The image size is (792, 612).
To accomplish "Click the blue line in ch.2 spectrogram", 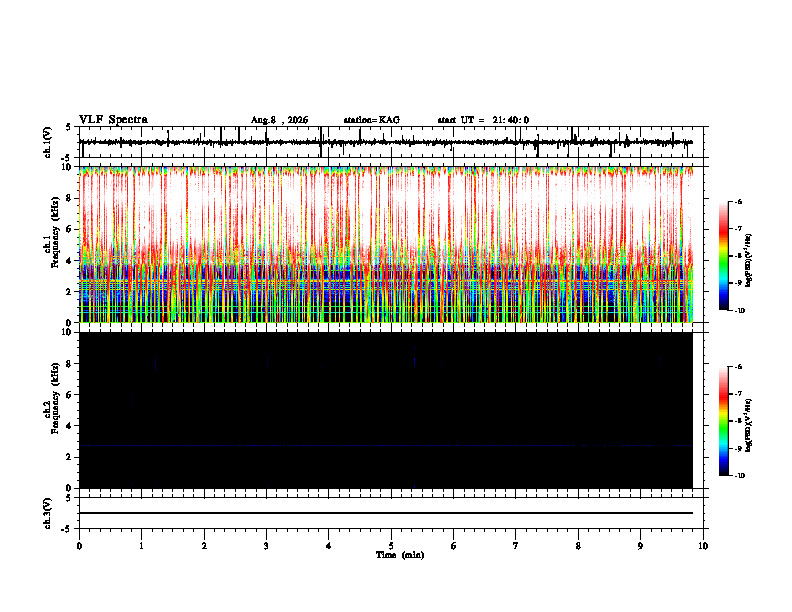I will [385, 446].
